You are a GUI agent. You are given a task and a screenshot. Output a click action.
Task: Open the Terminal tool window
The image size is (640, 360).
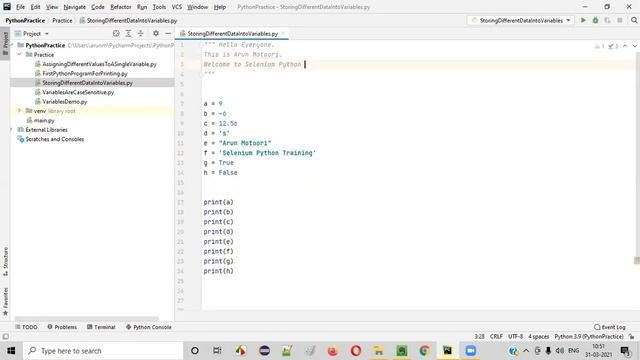point(101,327)
